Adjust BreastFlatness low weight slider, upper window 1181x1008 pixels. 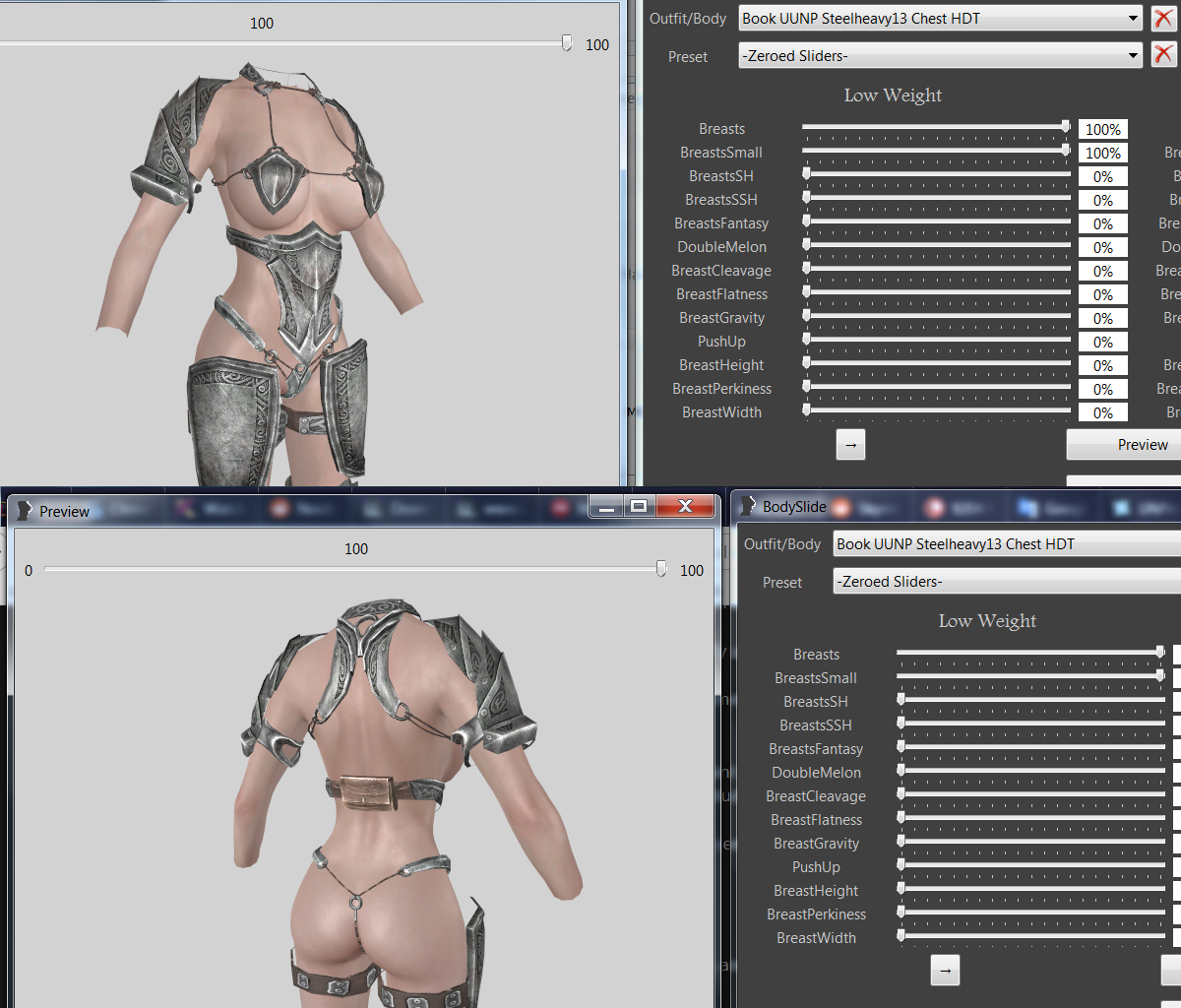coord(936,293)
